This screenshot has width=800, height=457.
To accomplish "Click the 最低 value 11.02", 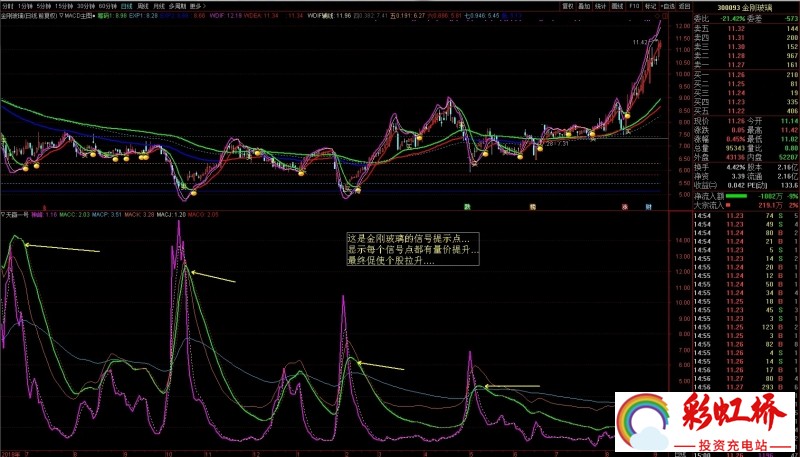I will [789, 139].
